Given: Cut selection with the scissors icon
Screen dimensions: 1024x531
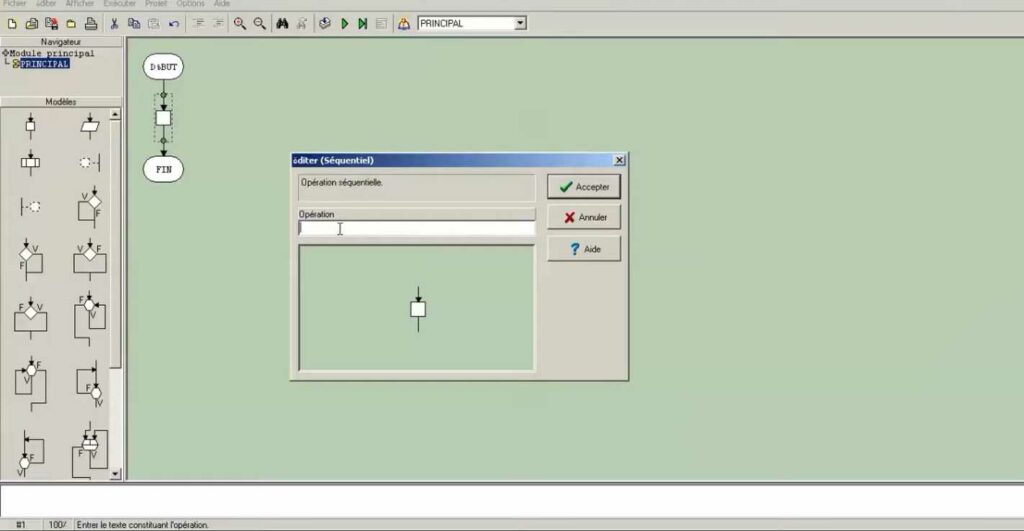Looking at the screenshot, I should [x=114, y=24].
